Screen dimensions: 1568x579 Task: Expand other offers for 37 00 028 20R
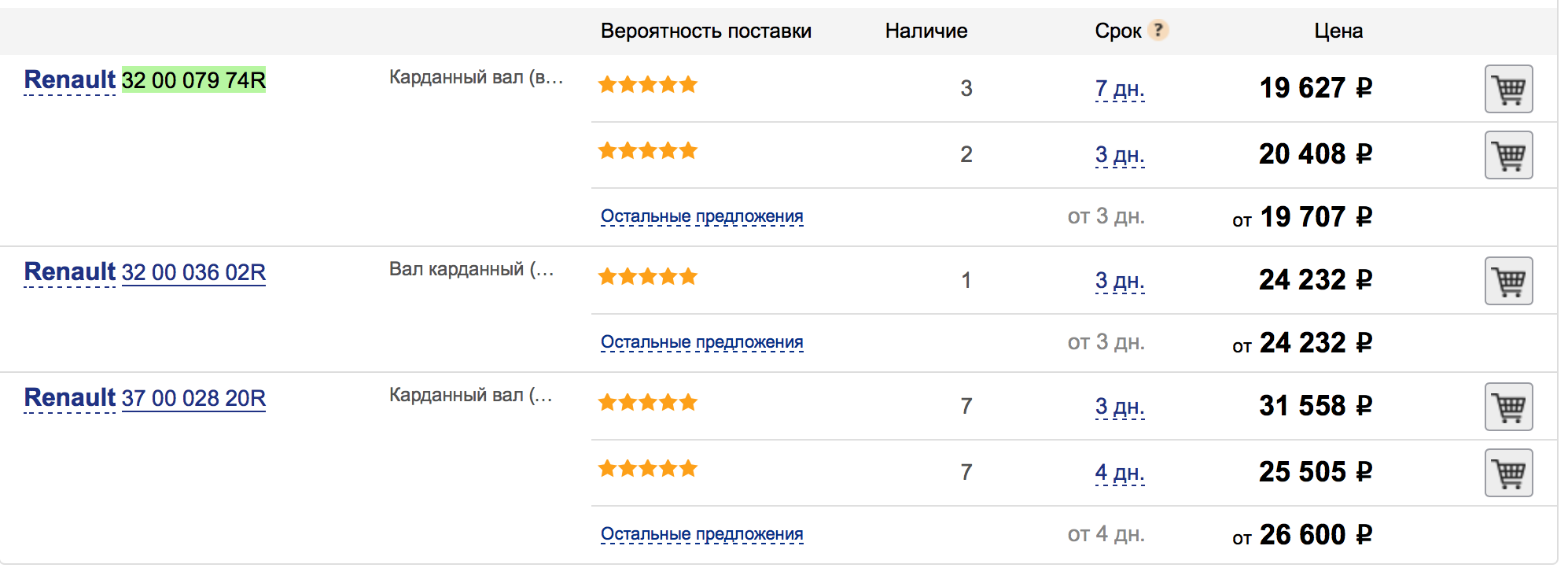701,534
